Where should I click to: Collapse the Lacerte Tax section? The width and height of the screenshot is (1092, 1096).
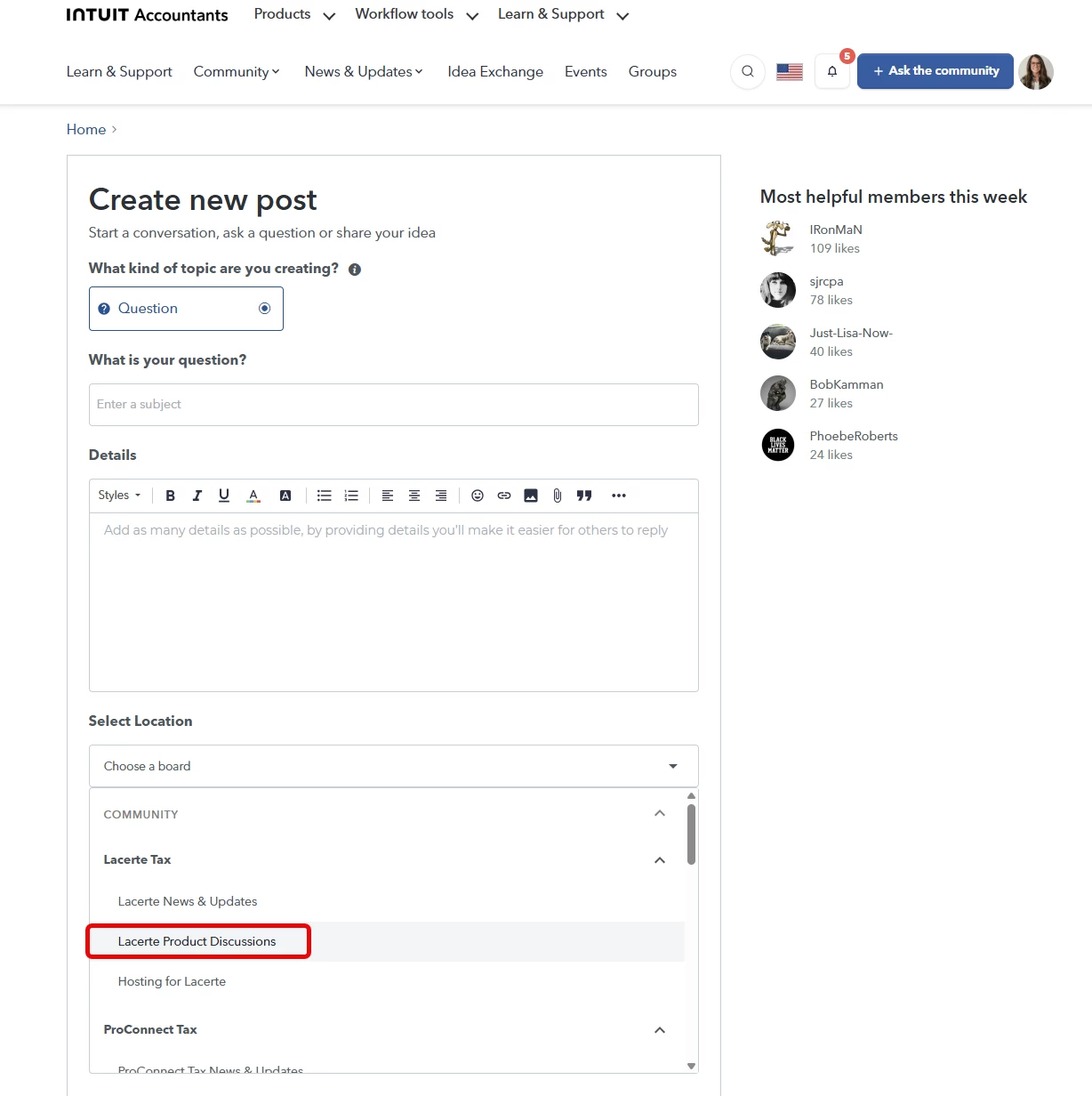click(x=660, y=859)
